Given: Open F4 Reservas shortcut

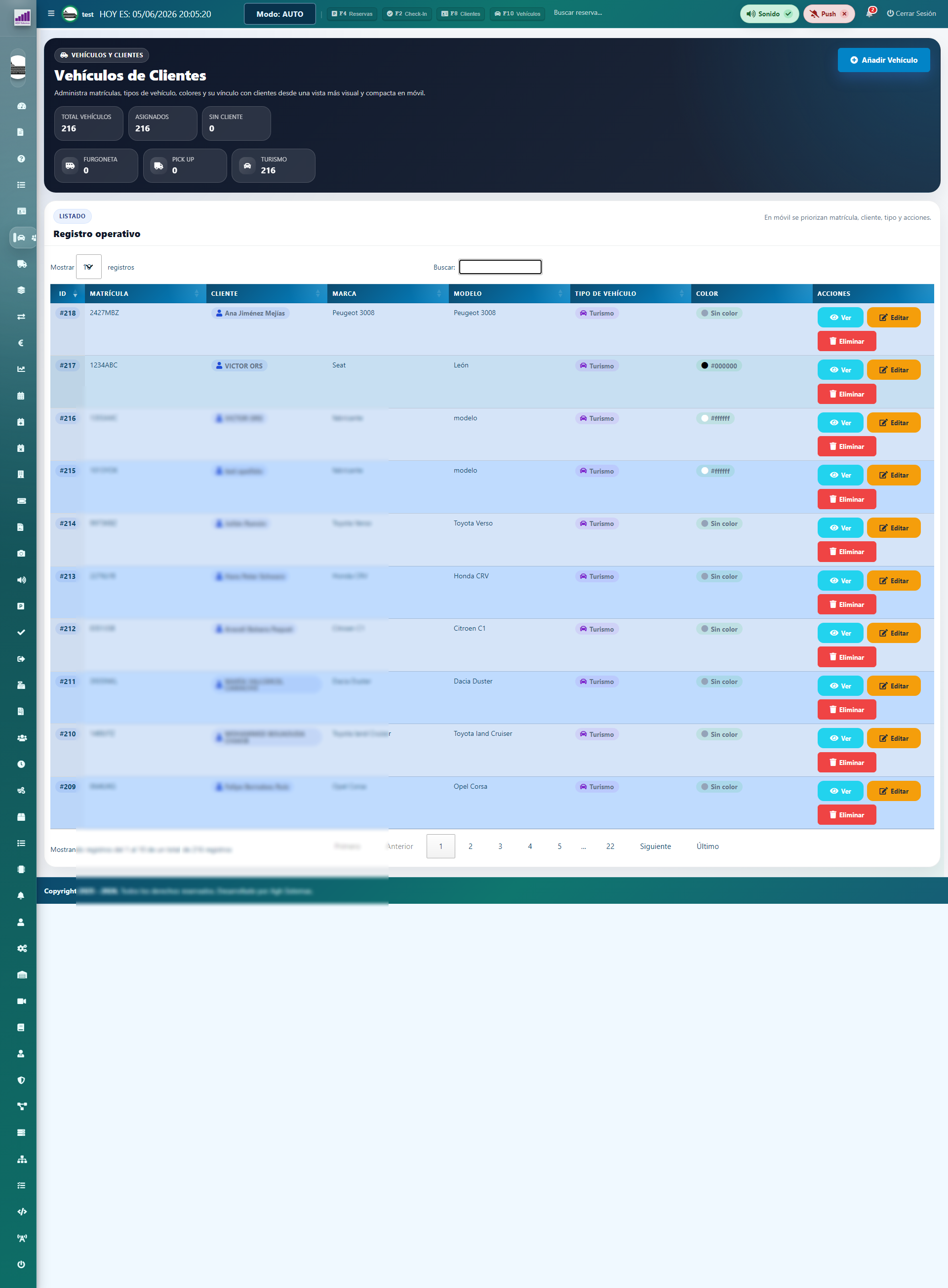Looking at the screenshot, I should [x=353, y=14].
